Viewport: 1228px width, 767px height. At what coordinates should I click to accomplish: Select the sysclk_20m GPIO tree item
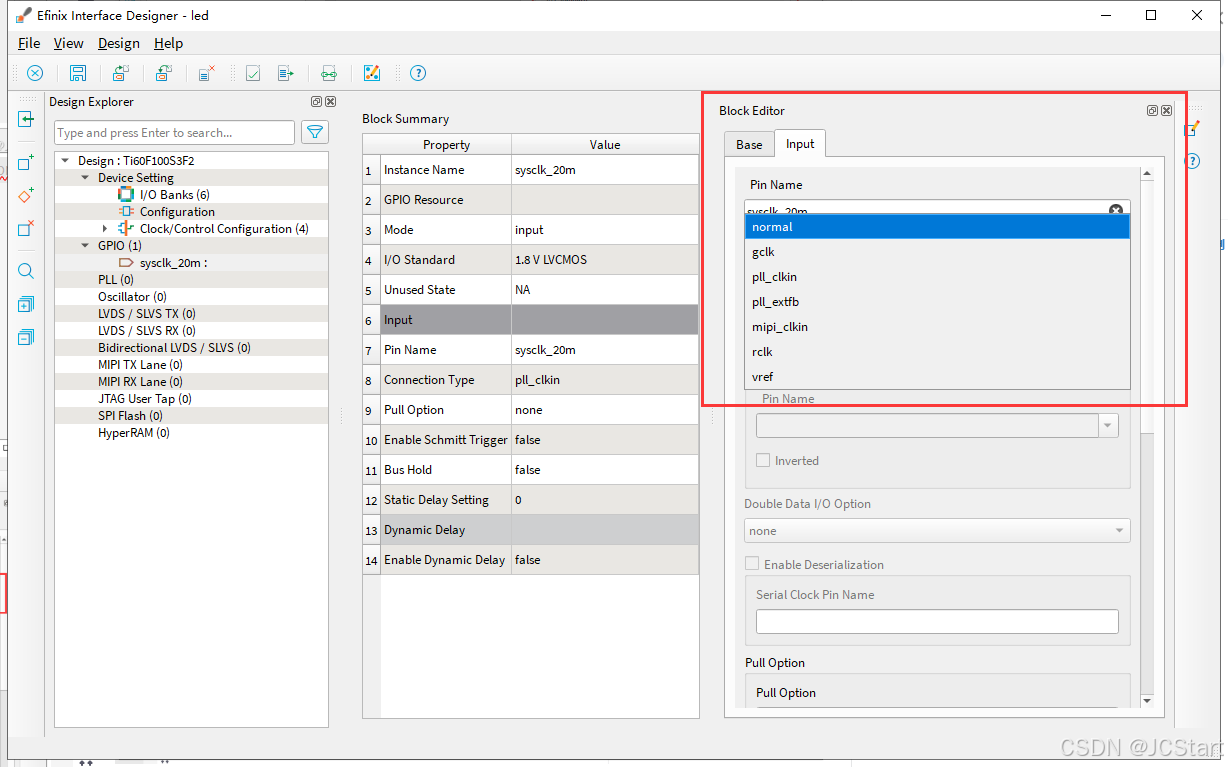(173, 263)
